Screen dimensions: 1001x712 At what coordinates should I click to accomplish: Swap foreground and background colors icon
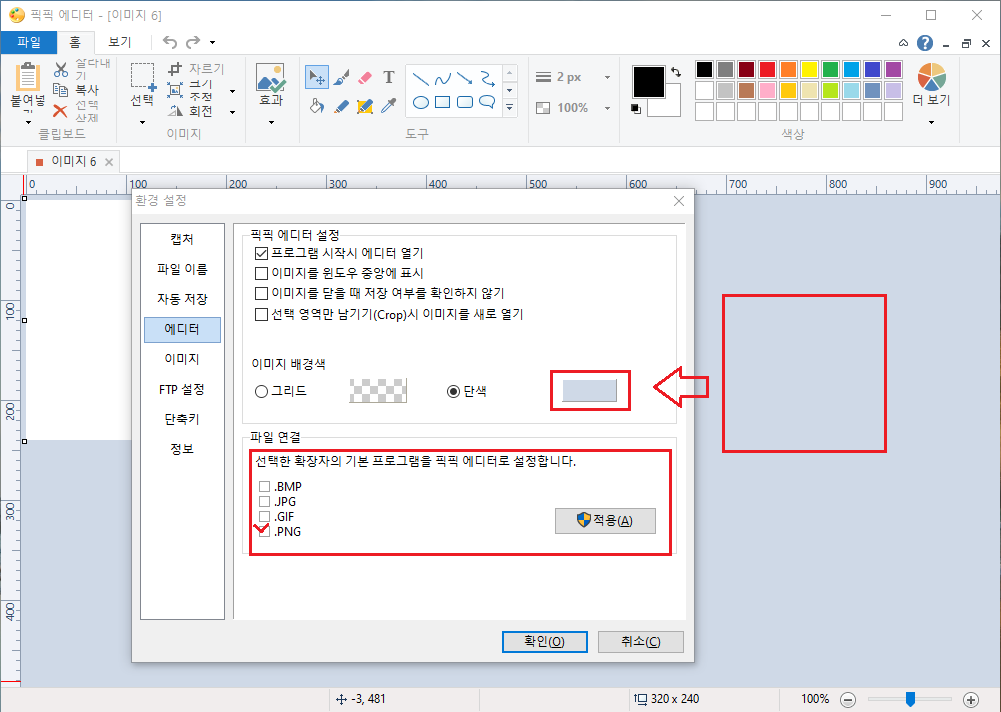click(x=676, y=72)
